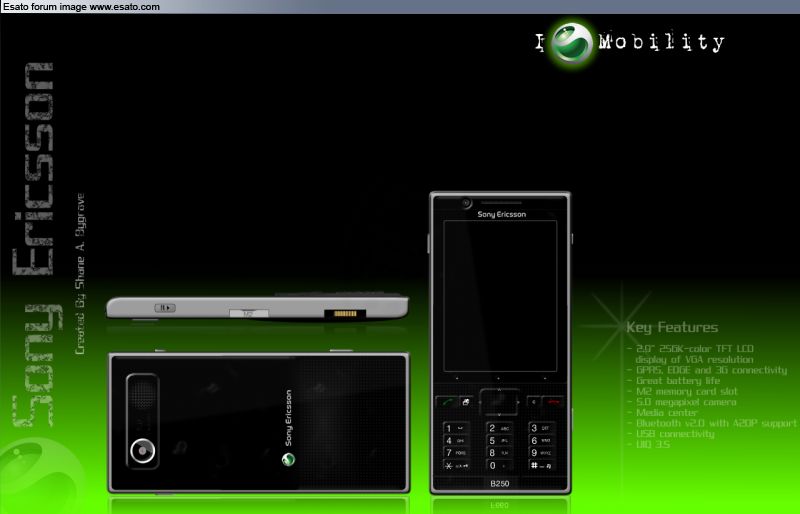Tap the 3 DEF key on the keypad
The width and height of the screenshot is (800, 514).
(x=542, y=428)
